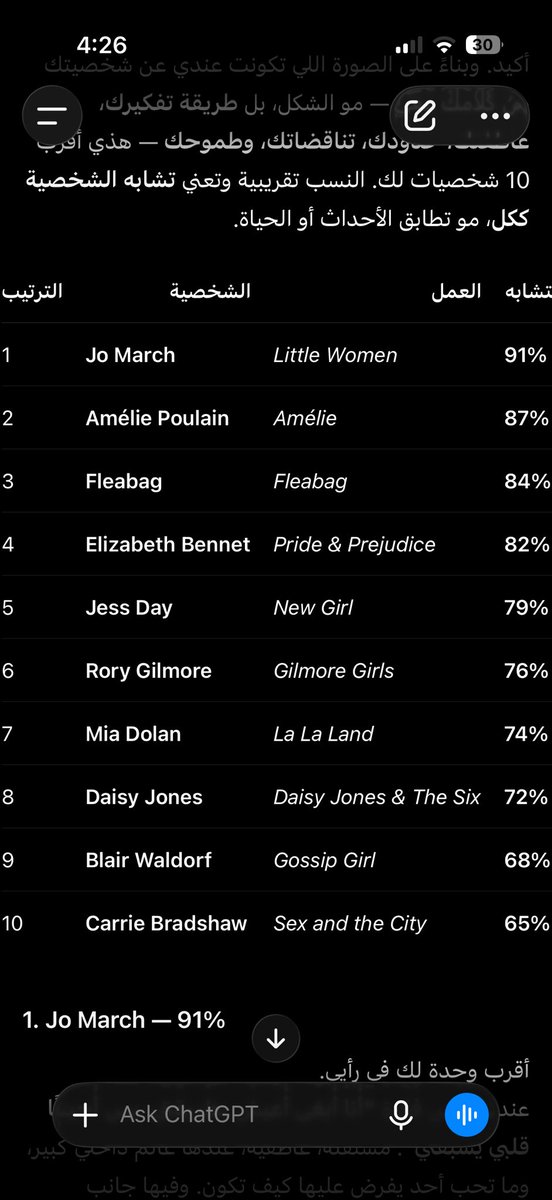This screenshot has height=1200, width=552.
Task: Tap the Gilmore Girls work title
Action: (334, 670)
